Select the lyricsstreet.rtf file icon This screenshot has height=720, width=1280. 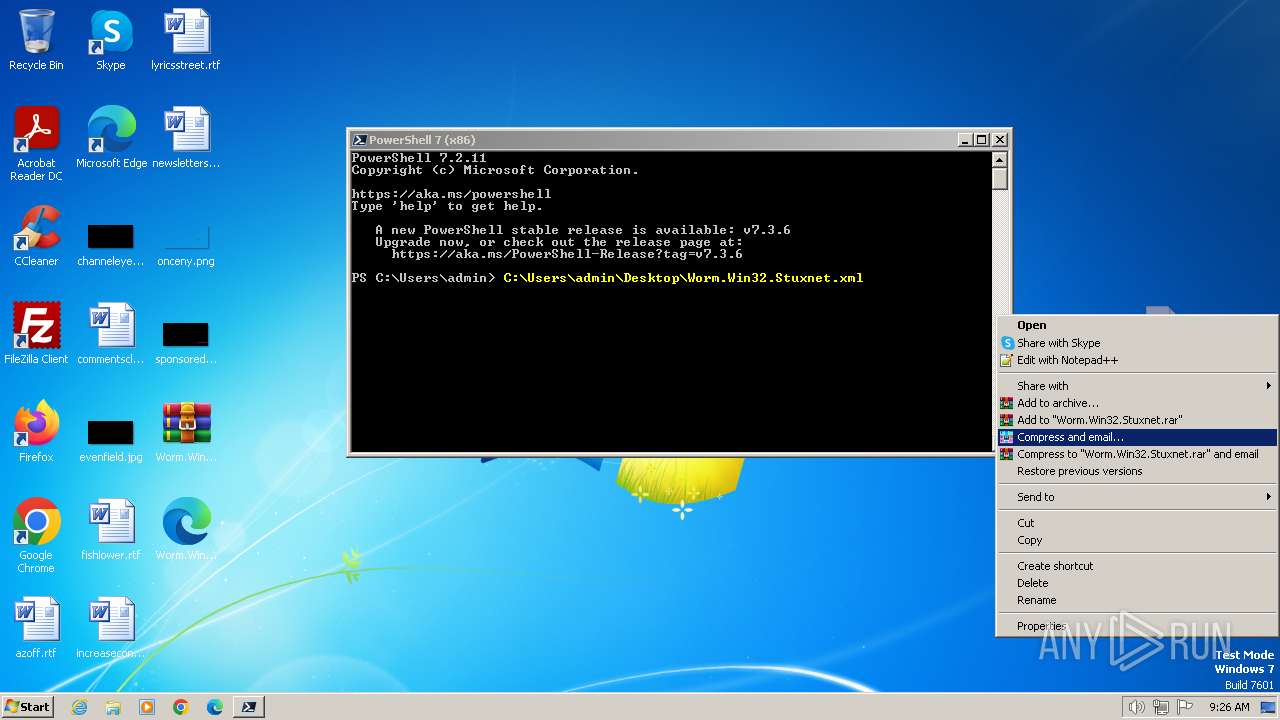[185, 40]
